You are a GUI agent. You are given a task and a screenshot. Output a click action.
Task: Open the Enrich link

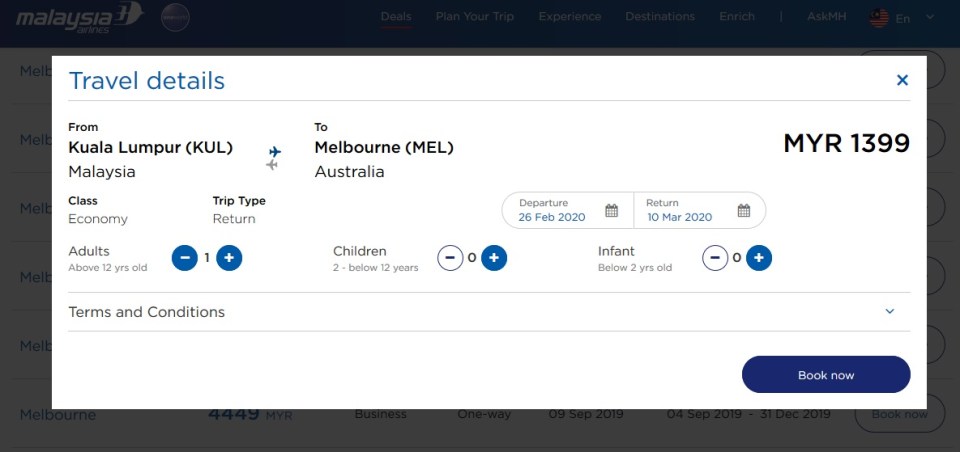coord(737,17)
